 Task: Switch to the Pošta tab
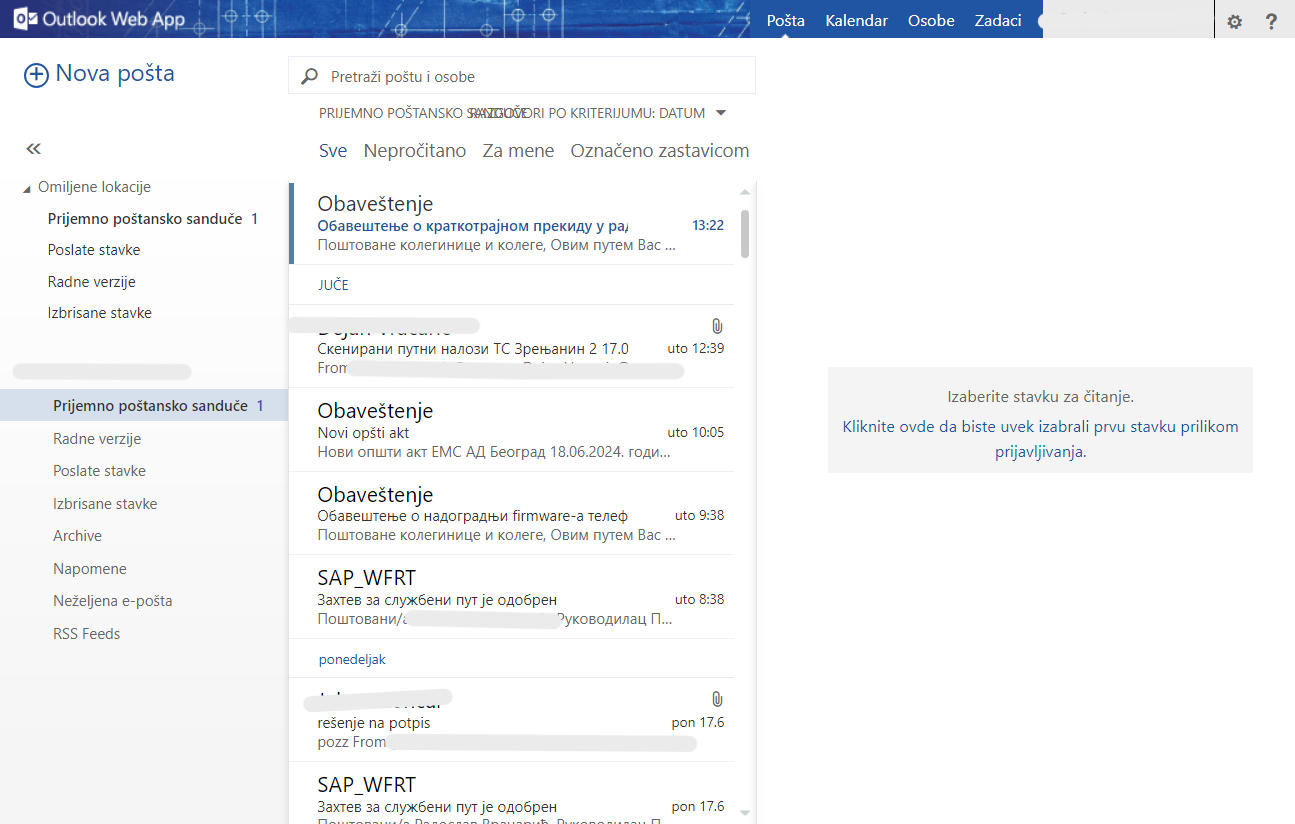[x=786, y=20]
